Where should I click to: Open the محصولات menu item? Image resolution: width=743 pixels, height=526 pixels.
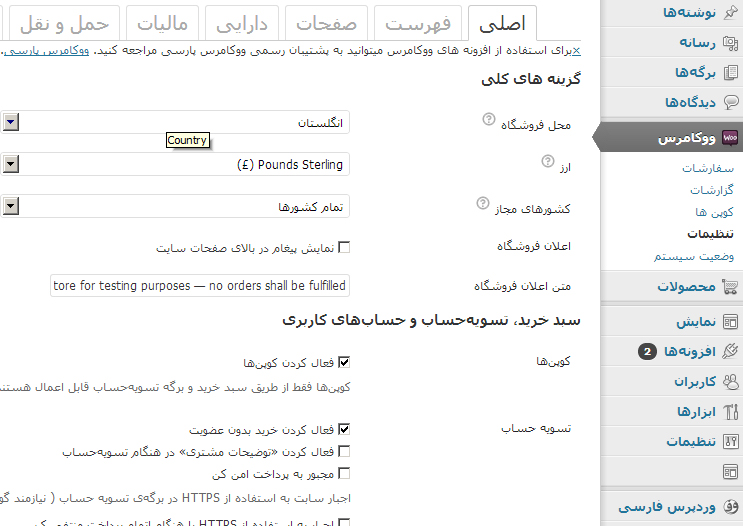click(686, 287)
